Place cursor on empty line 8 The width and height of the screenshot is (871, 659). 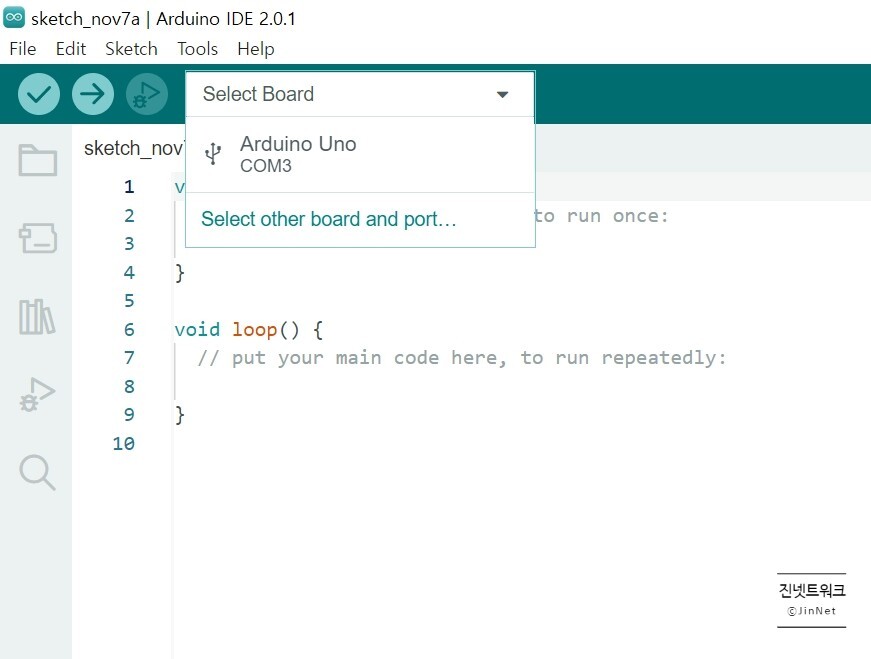pos(522,386)
